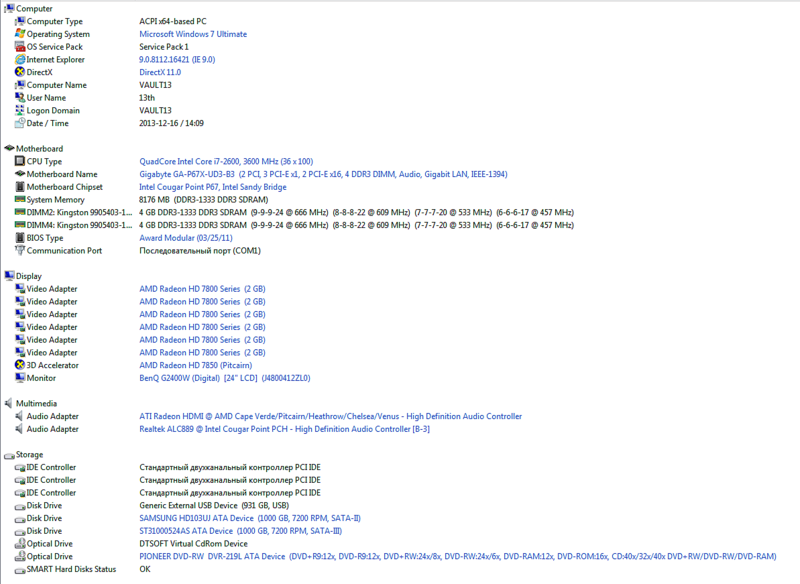Click the Operating System Windows flag icon
This screenshot has height=584, width=800.
20,34
